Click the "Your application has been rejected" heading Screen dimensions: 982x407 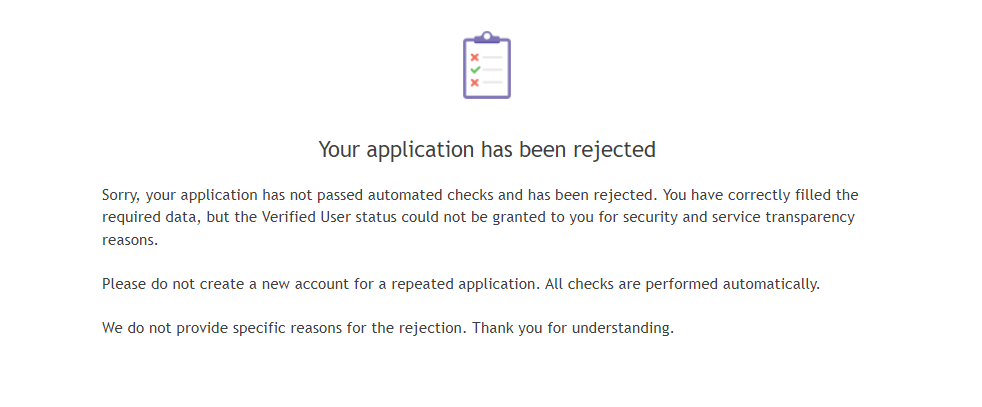pyautogui.click(x=487, y=150)
